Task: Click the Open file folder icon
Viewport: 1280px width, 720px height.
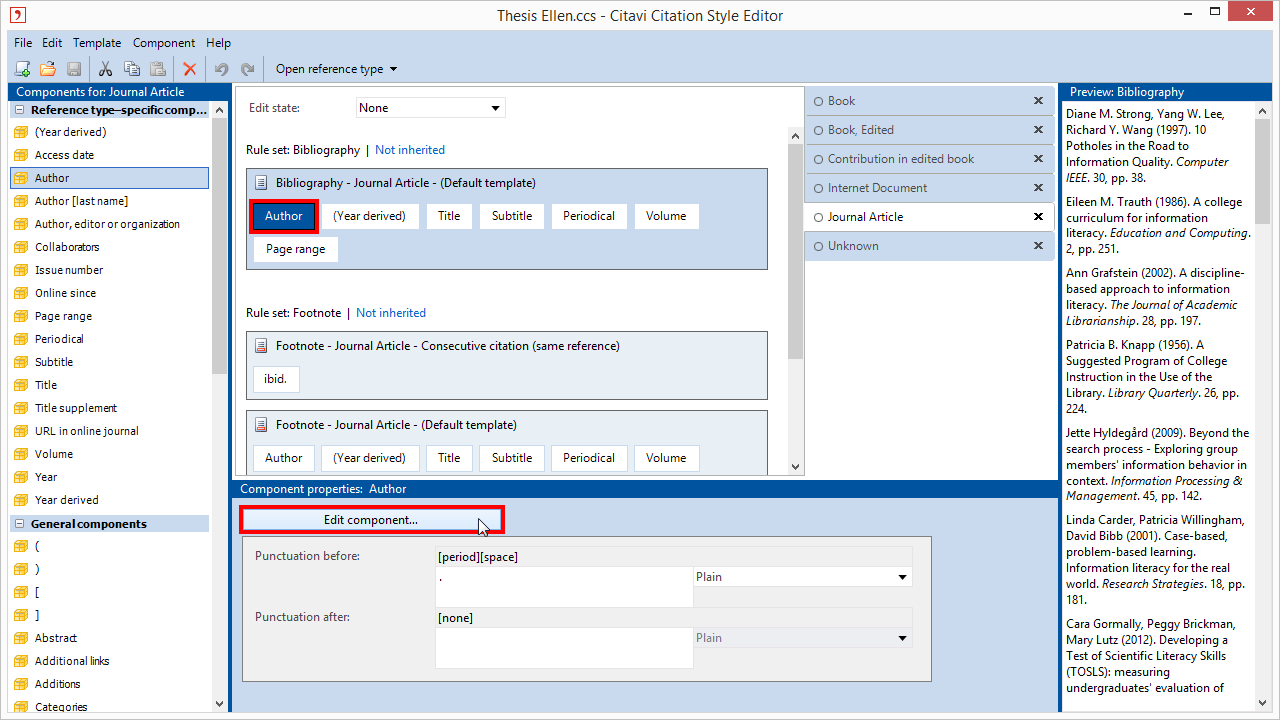Action: (x=47, y=69)
